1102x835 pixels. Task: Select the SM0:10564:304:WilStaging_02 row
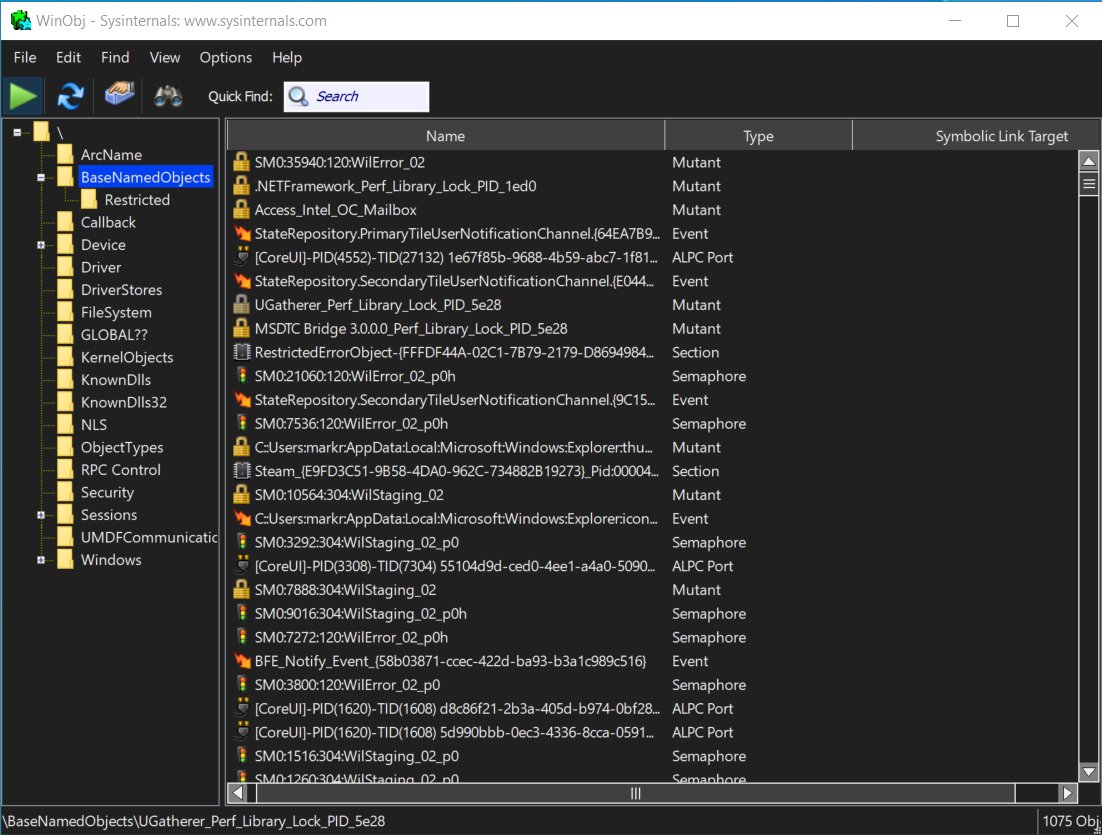click(652, 495)
